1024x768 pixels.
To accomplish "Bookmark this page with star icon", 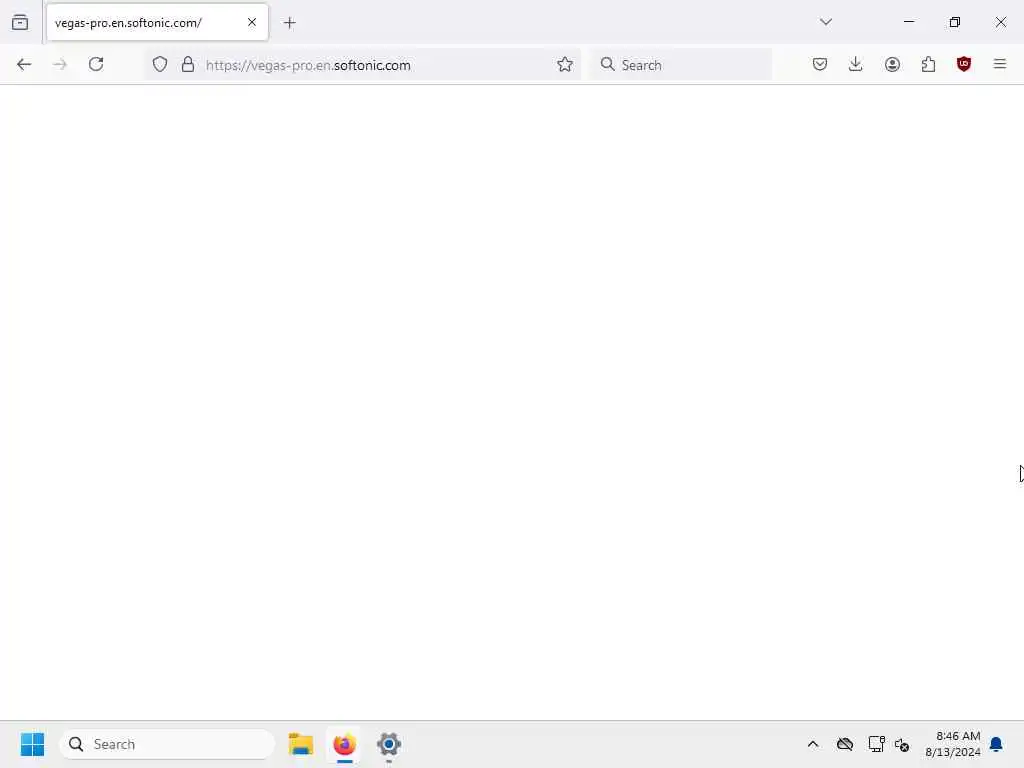I will pyautogui.click(x=565, y=64).
